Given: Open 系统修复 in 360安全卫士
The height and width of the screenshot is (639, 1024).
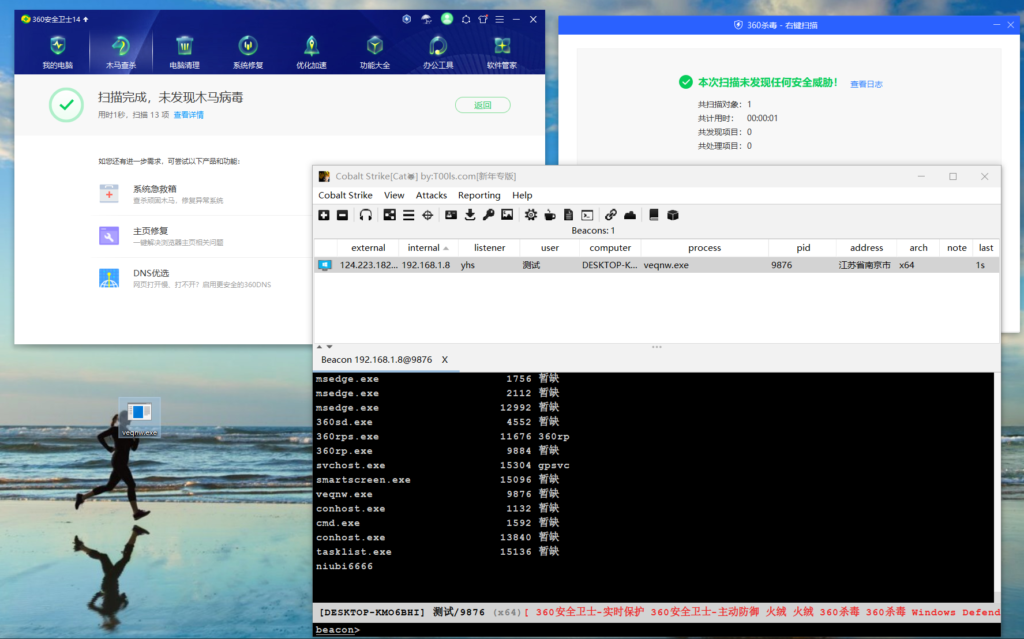Looking at the screenshot, I should click(x=248, y=52).
